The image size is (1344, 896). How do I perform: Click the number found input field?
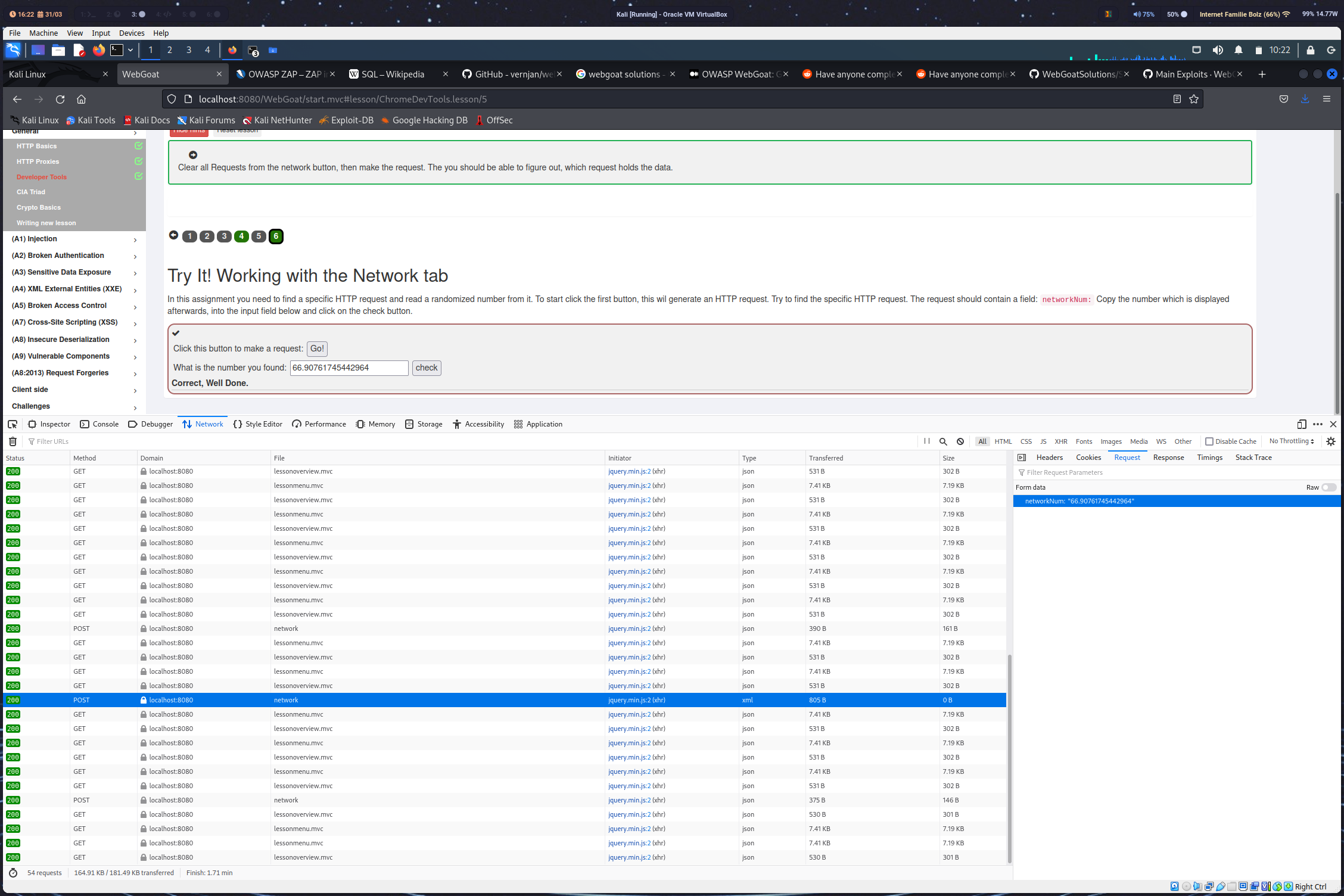click(x=349, y=368)
